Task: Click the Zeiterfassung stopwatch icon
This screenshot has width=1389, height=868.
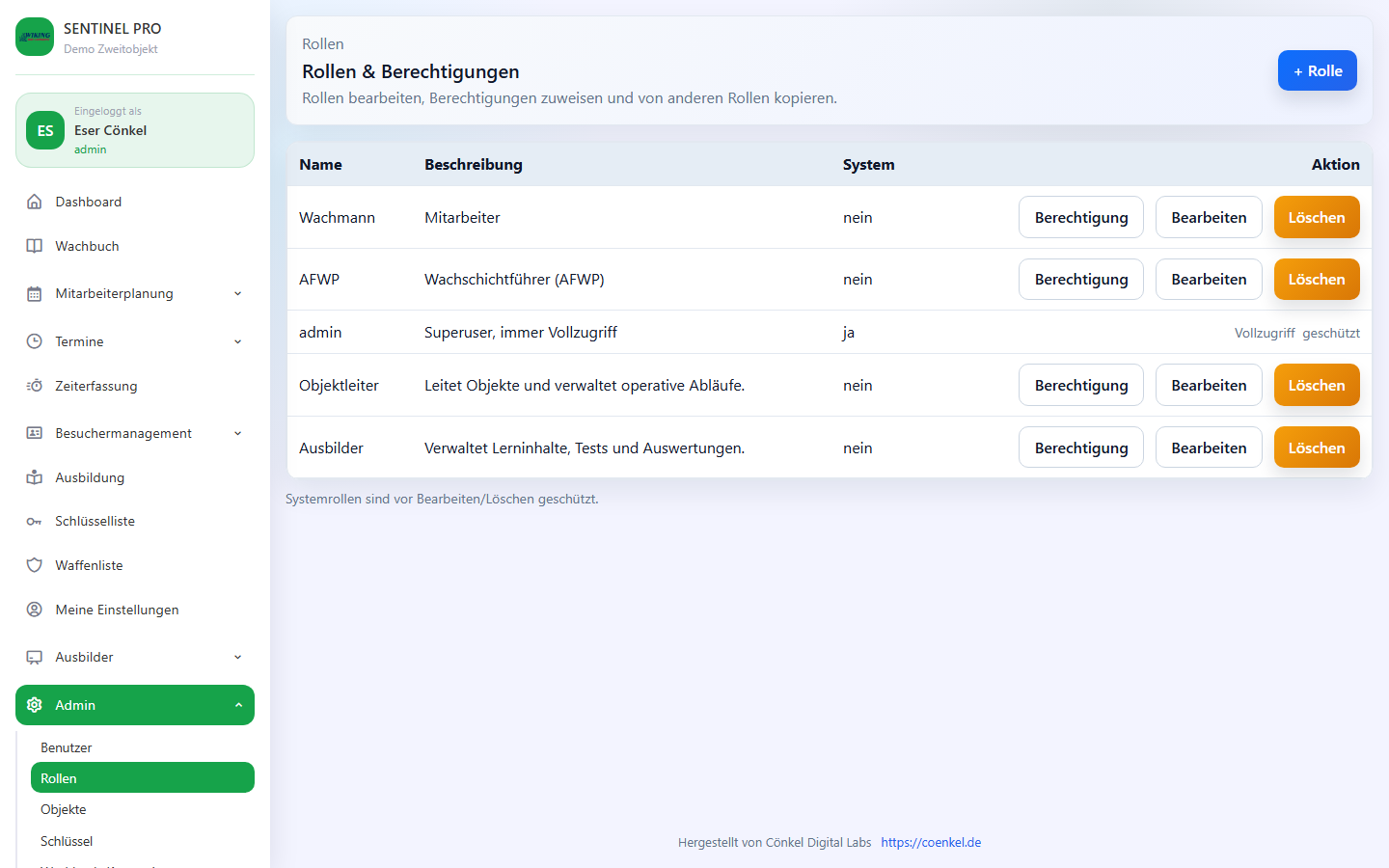Action: [x=35, y=386]
